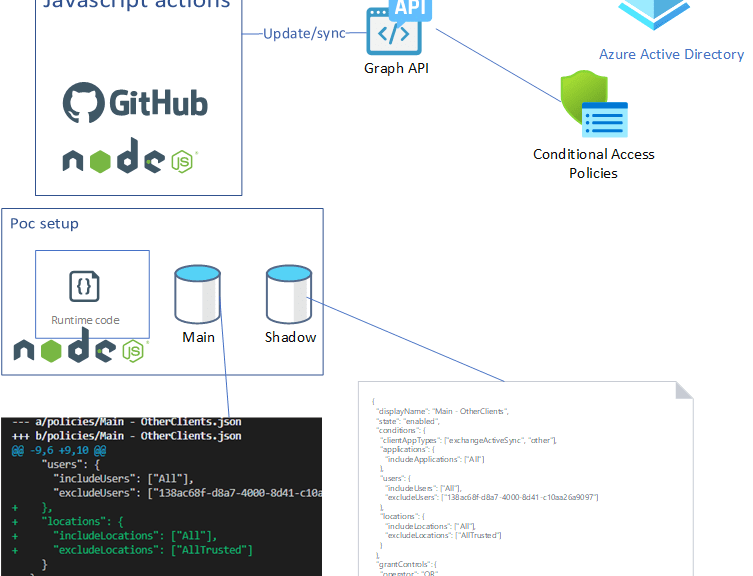Open the Azure Active Directory text label
753x576 pixels.
671,54
